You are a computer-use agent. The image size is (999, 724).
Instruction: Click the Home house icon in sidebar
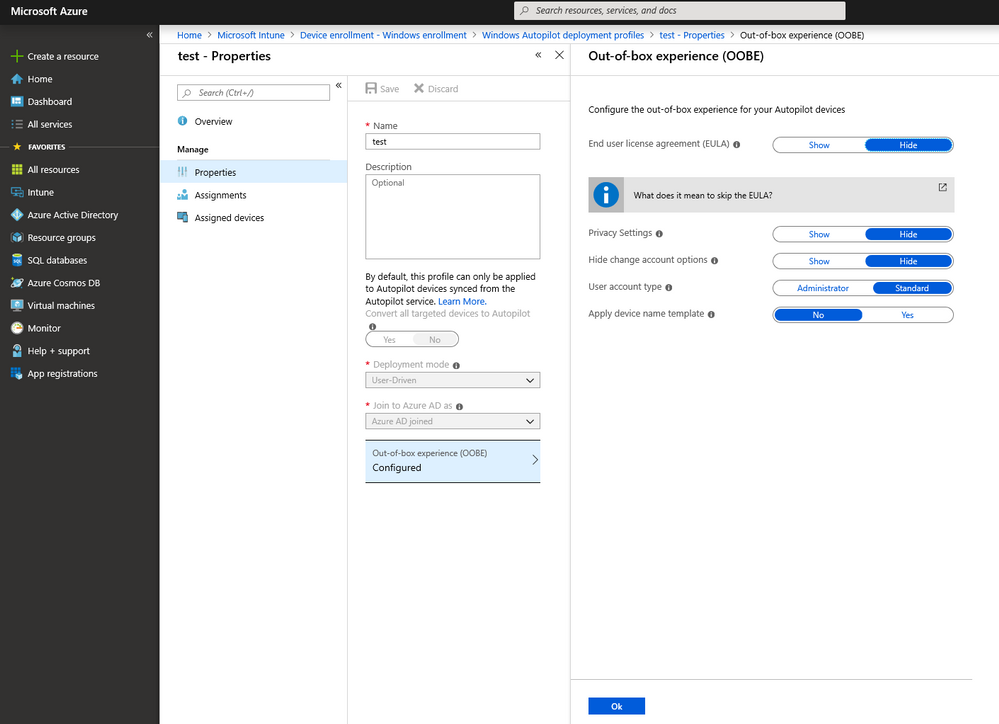click(17, 79)
